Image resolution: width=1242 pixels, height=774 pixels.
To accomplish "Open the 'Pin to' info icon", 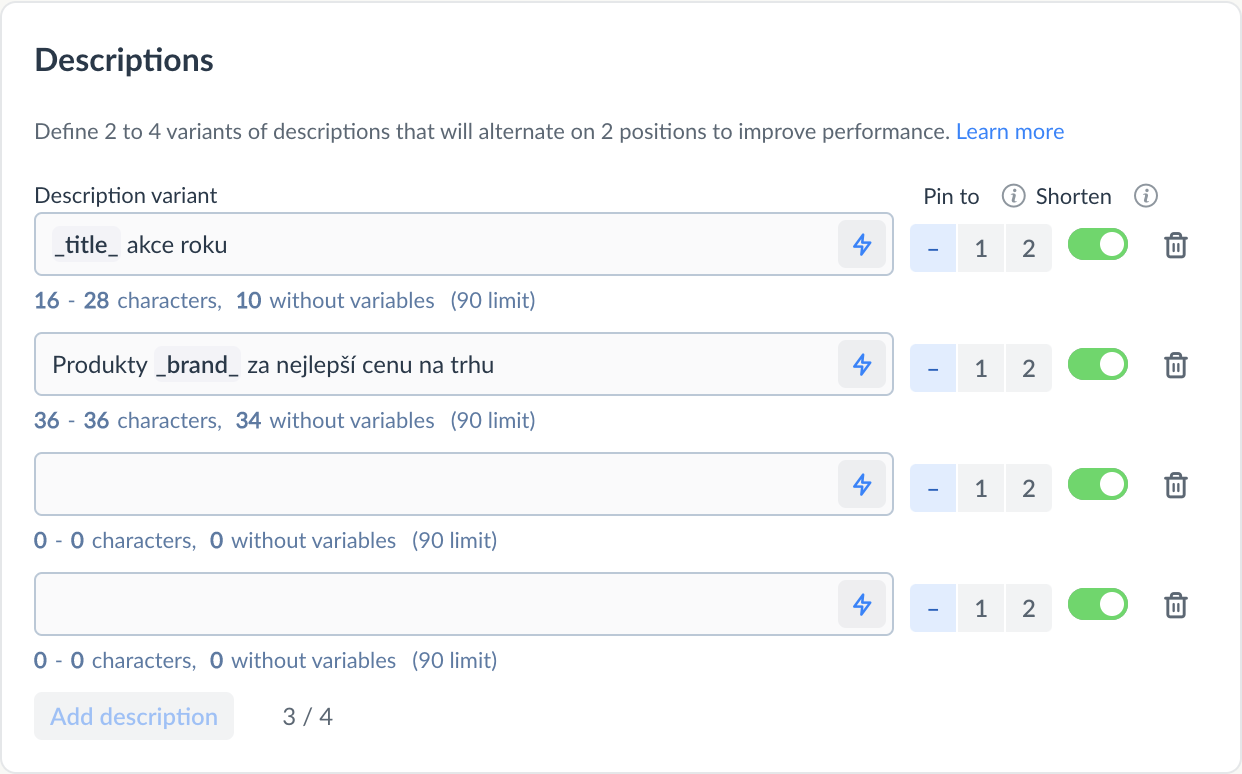I will [x=1013, y=196].
